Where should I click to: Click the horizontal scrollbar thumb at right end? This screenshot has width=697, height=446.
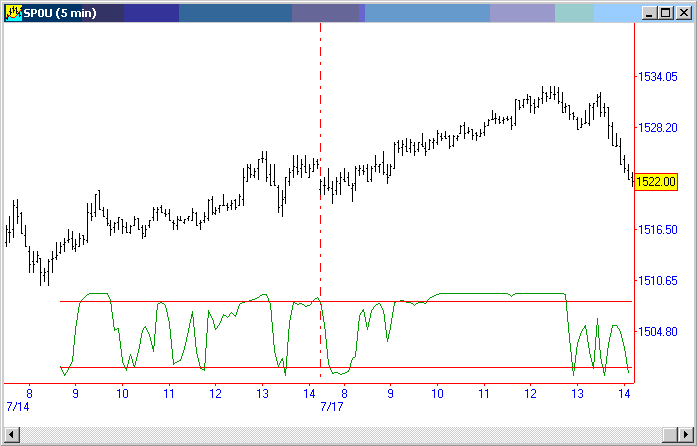669,434
